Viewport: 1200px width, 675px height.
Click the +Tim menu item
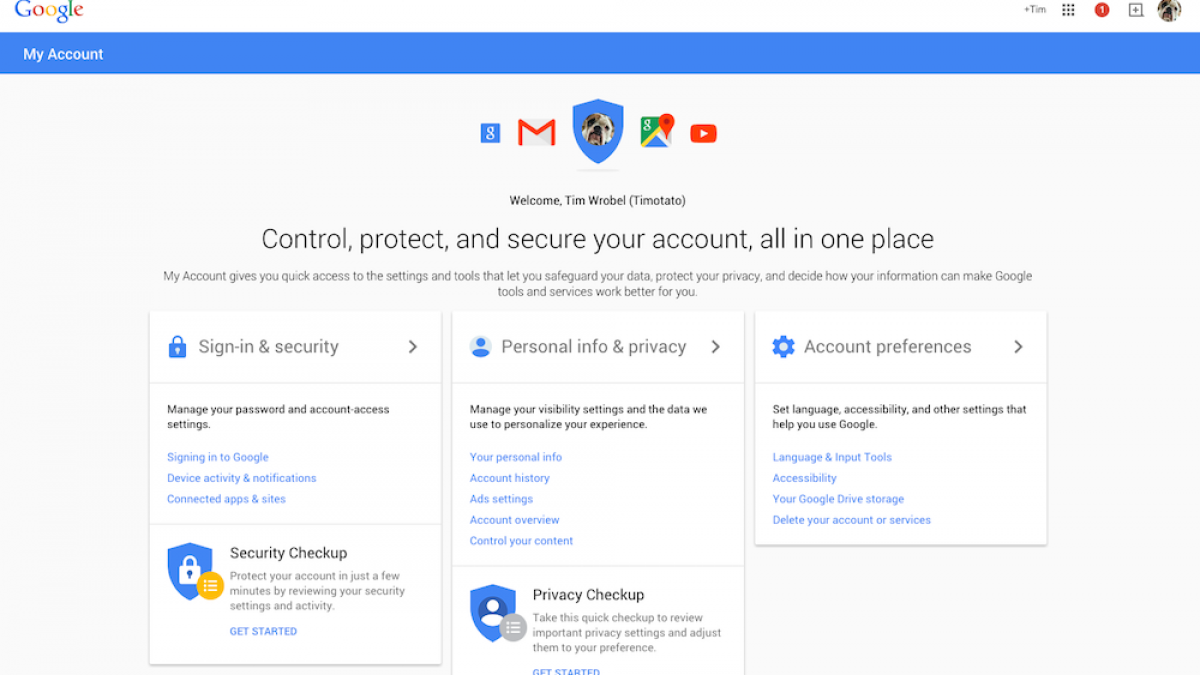pyautogui.click(x=1034, y=10)
